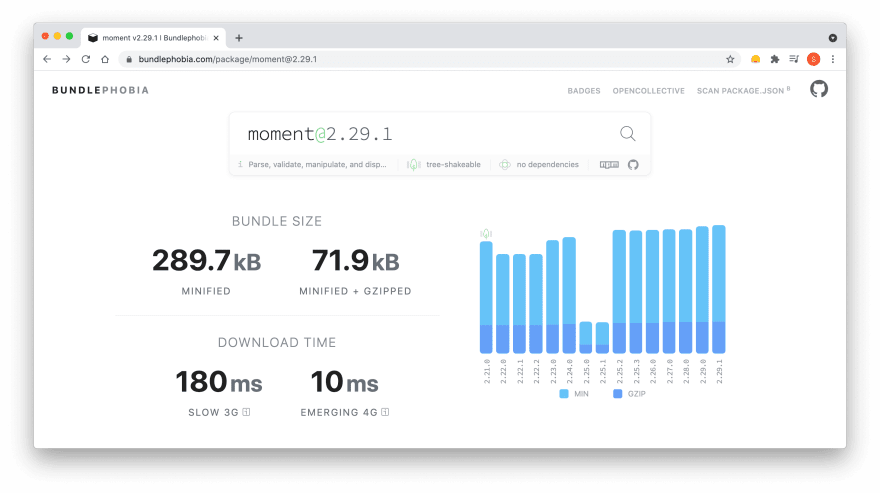Viewport: 880px width, 493px height.
Task: Select the 2.22.2 version bar
Action: click(536, 304)
